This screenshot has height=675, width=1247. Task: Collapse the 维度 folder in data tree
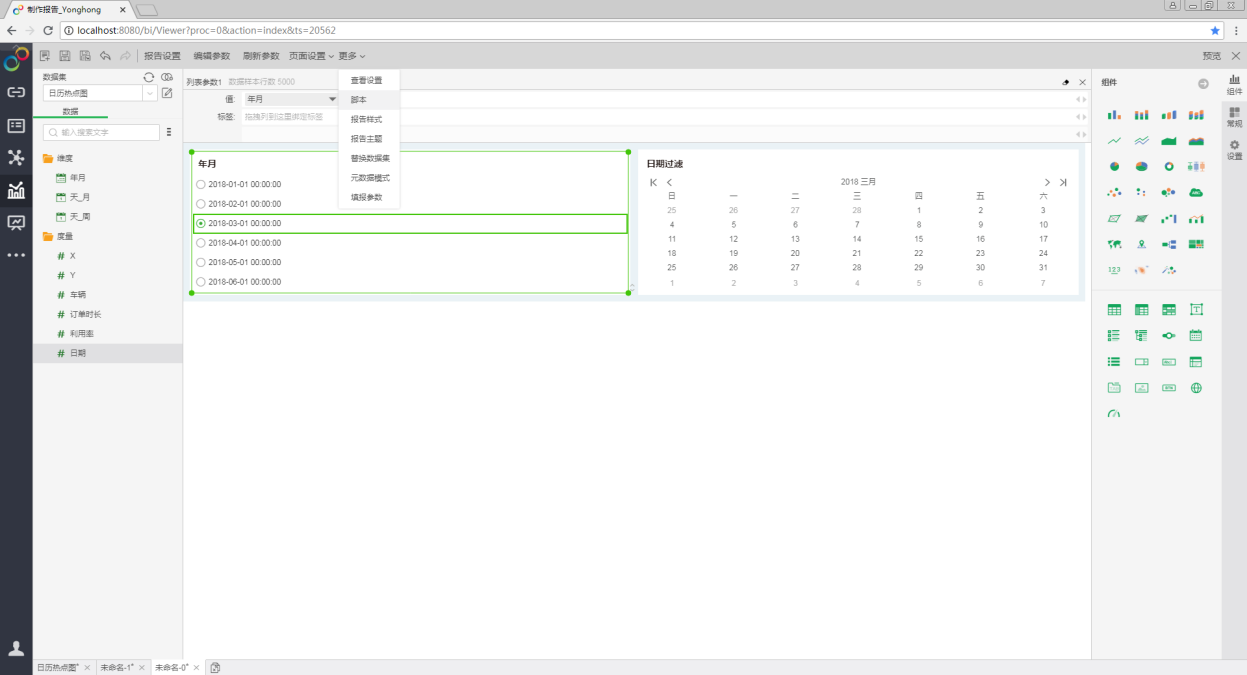tap(47, 158)
